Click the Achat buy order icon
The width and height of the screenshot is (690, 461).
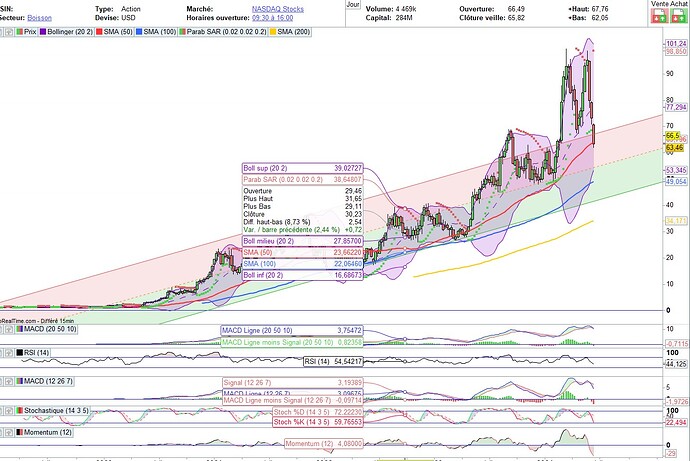678,16
